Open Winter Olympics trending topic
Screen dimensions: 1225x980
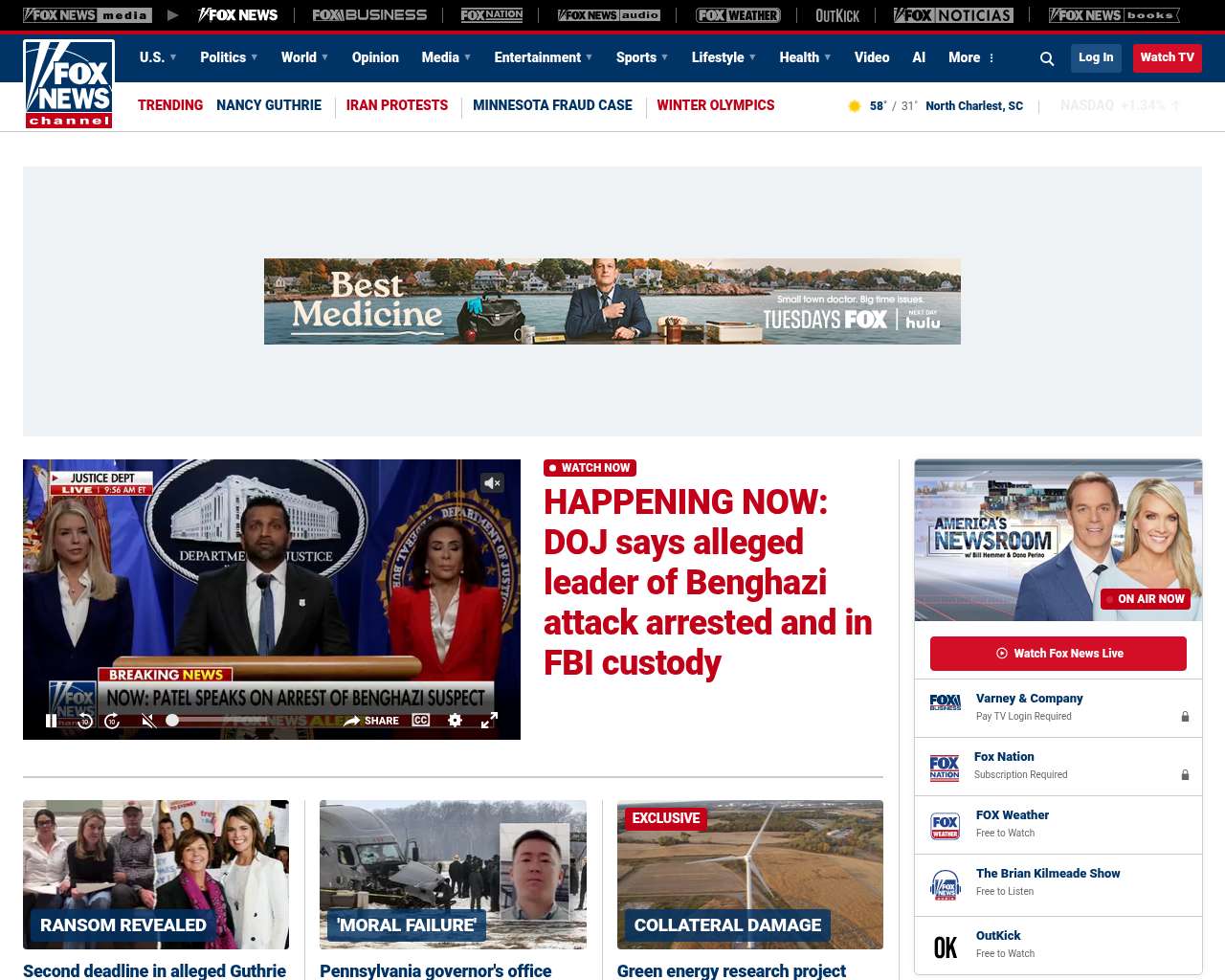pos(716,105)
